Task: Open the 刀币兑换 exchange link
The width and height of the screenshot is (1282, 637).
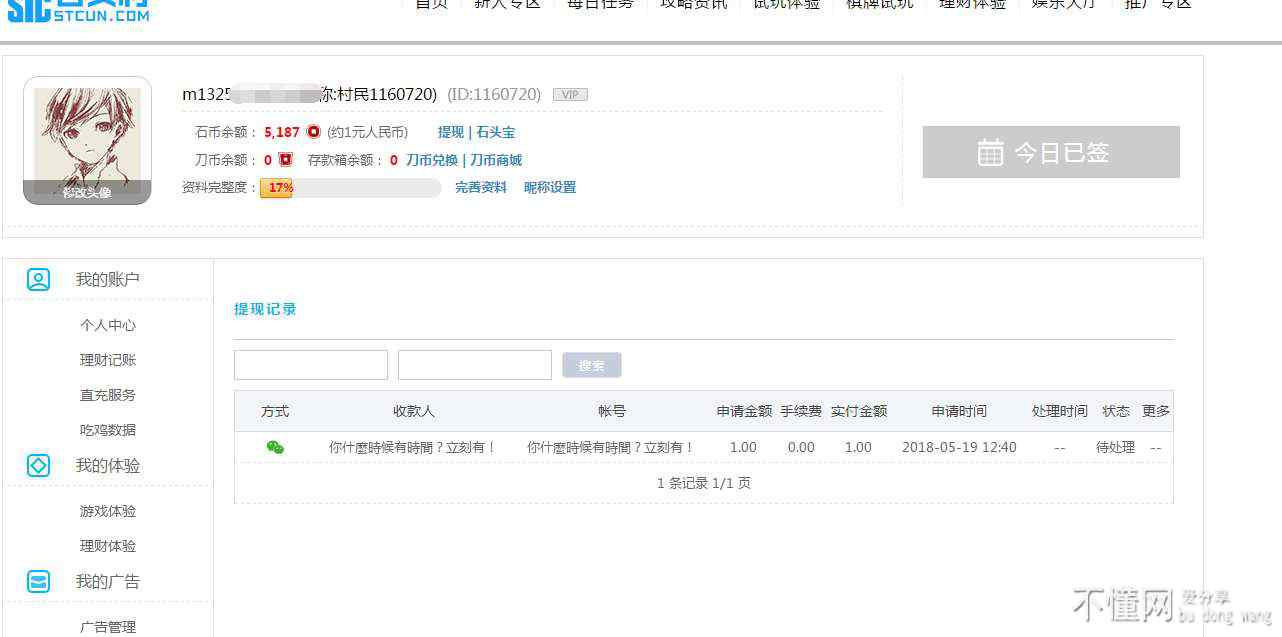Action: point(432,160)
